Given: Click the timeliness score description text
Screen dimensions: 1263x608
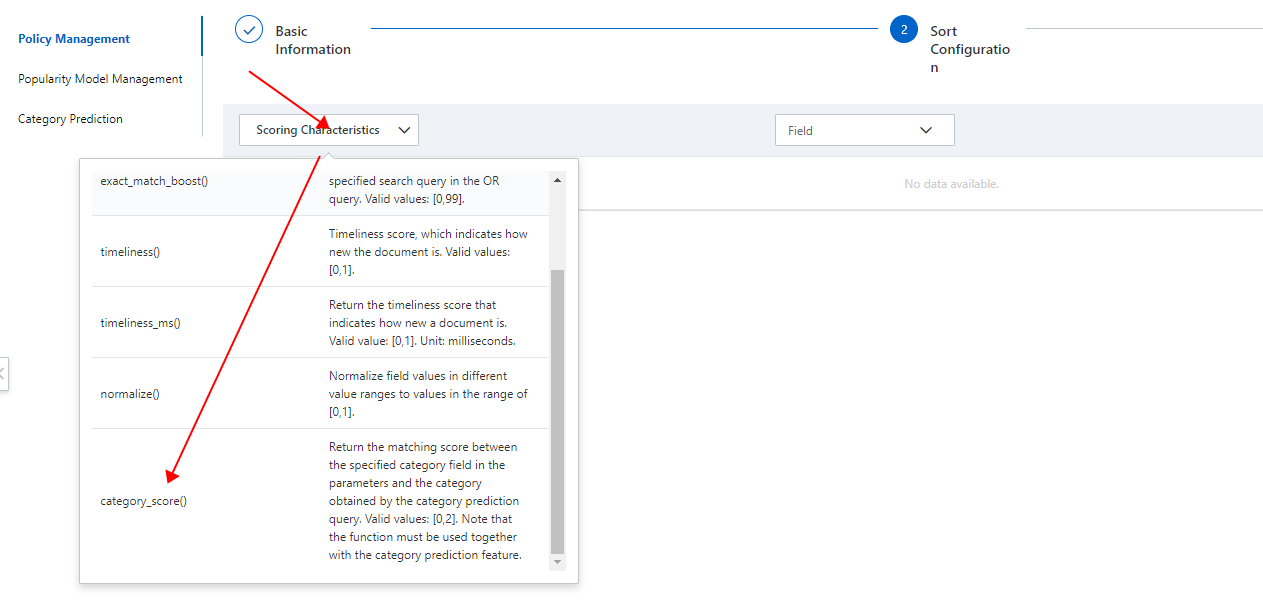Looking at the screenshot, I should (428, 252).
